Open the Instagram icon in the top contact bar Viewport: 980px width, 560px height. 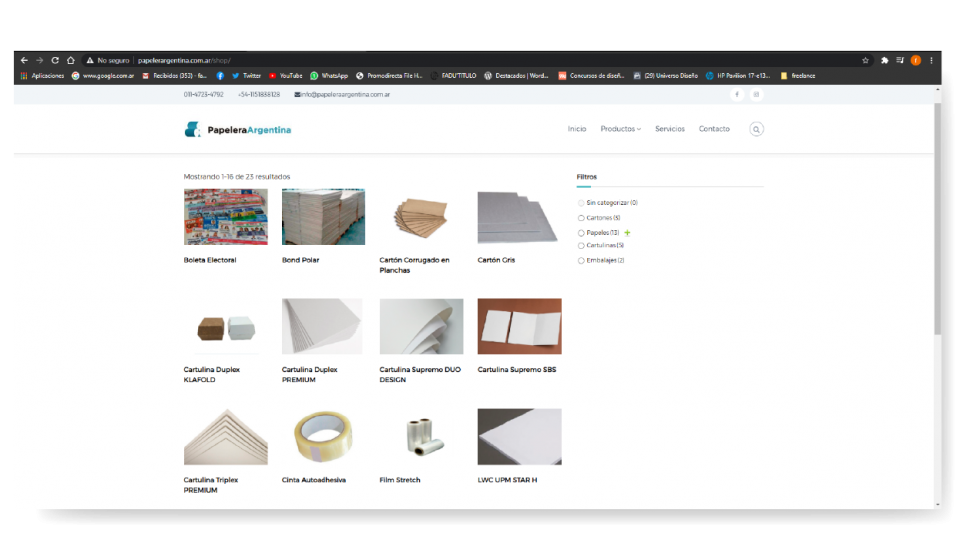pos(756,94)
